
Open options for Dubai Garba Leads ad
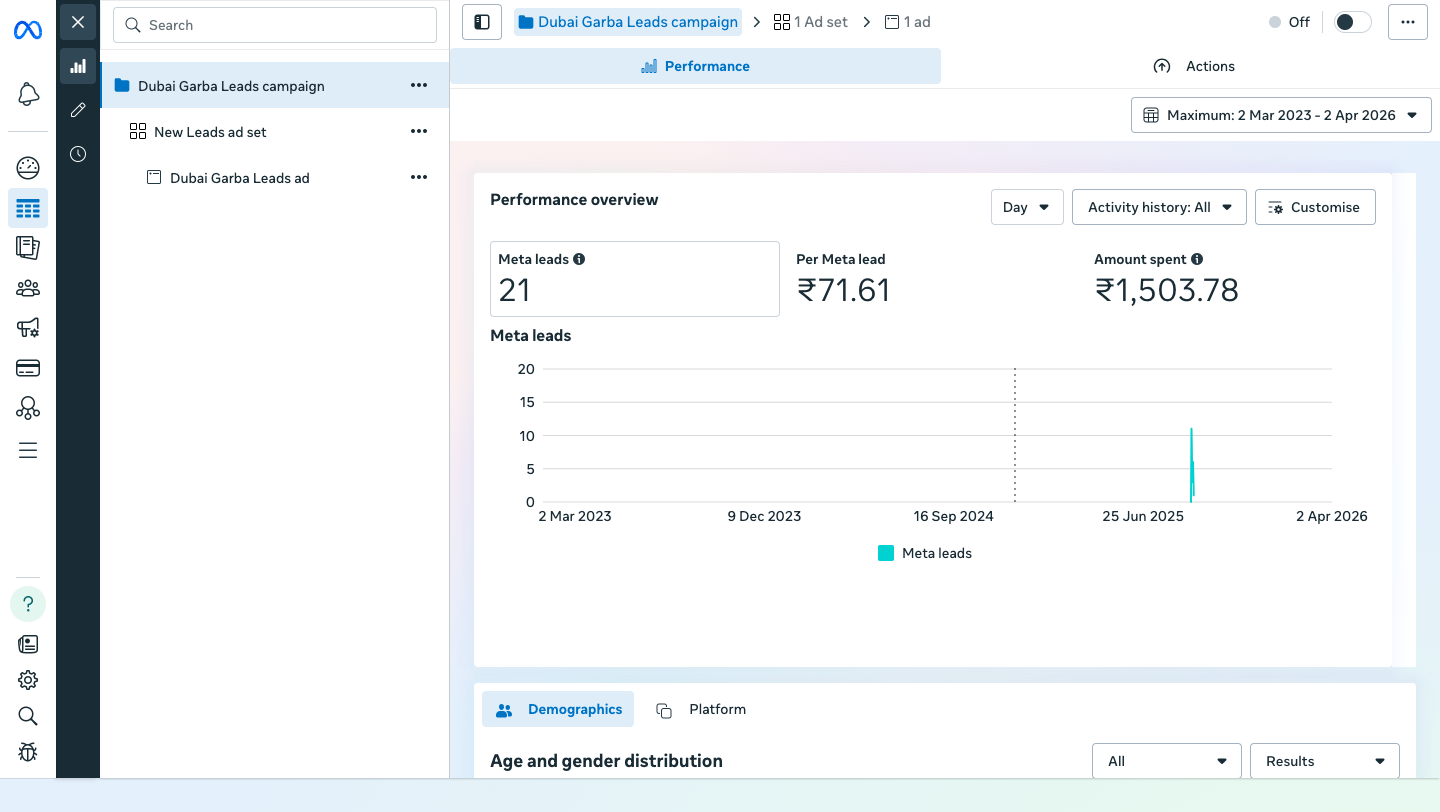(419, 177)
